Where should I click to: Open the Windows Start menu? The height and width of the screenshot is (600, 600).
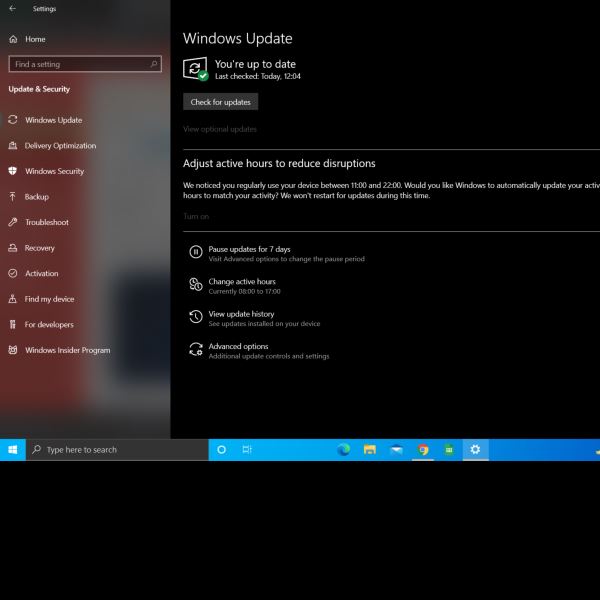tap(13, 450)
